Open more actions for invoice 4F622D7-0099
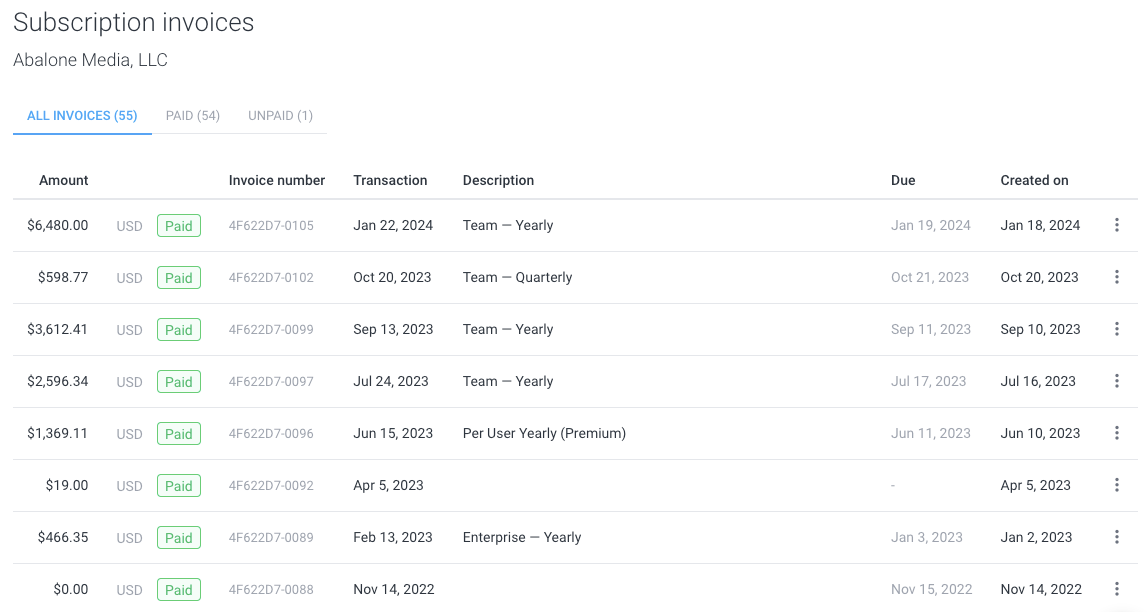 [1116, 329]
